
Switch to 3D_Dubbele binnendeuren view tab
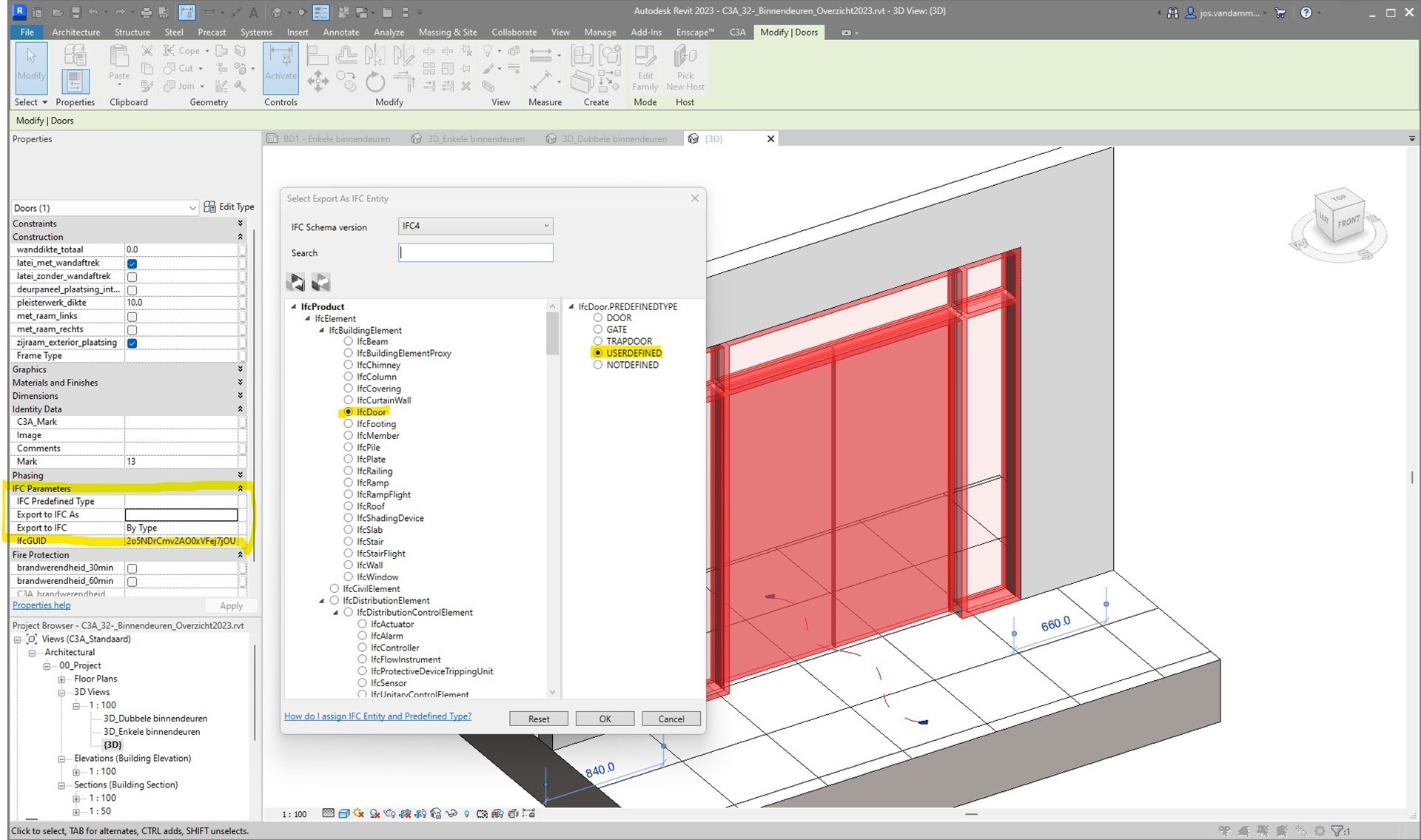click(x=613, y=138)
